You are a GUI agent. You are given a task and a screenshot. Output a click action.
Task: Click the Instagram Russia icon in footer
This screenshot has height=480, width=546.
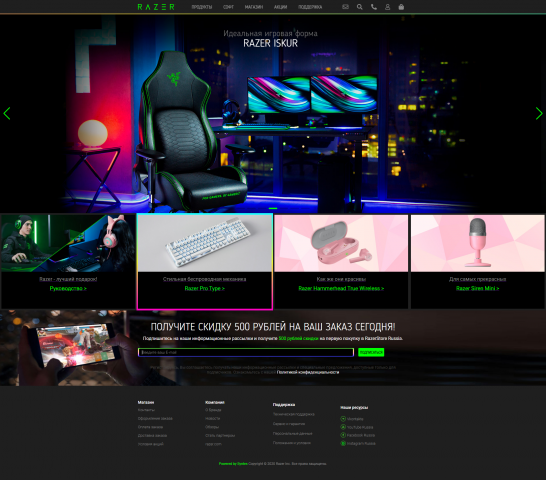pos(343,443)
